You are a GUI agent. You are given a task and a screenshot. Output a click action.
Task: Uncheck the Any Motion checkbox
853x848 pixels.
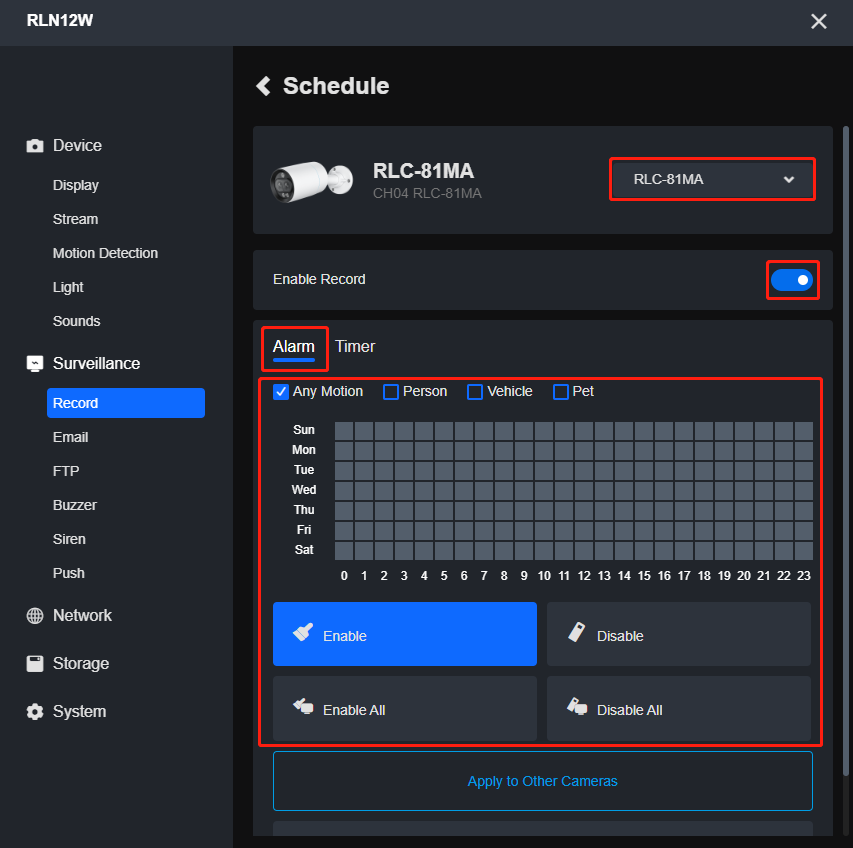(281, 392)
